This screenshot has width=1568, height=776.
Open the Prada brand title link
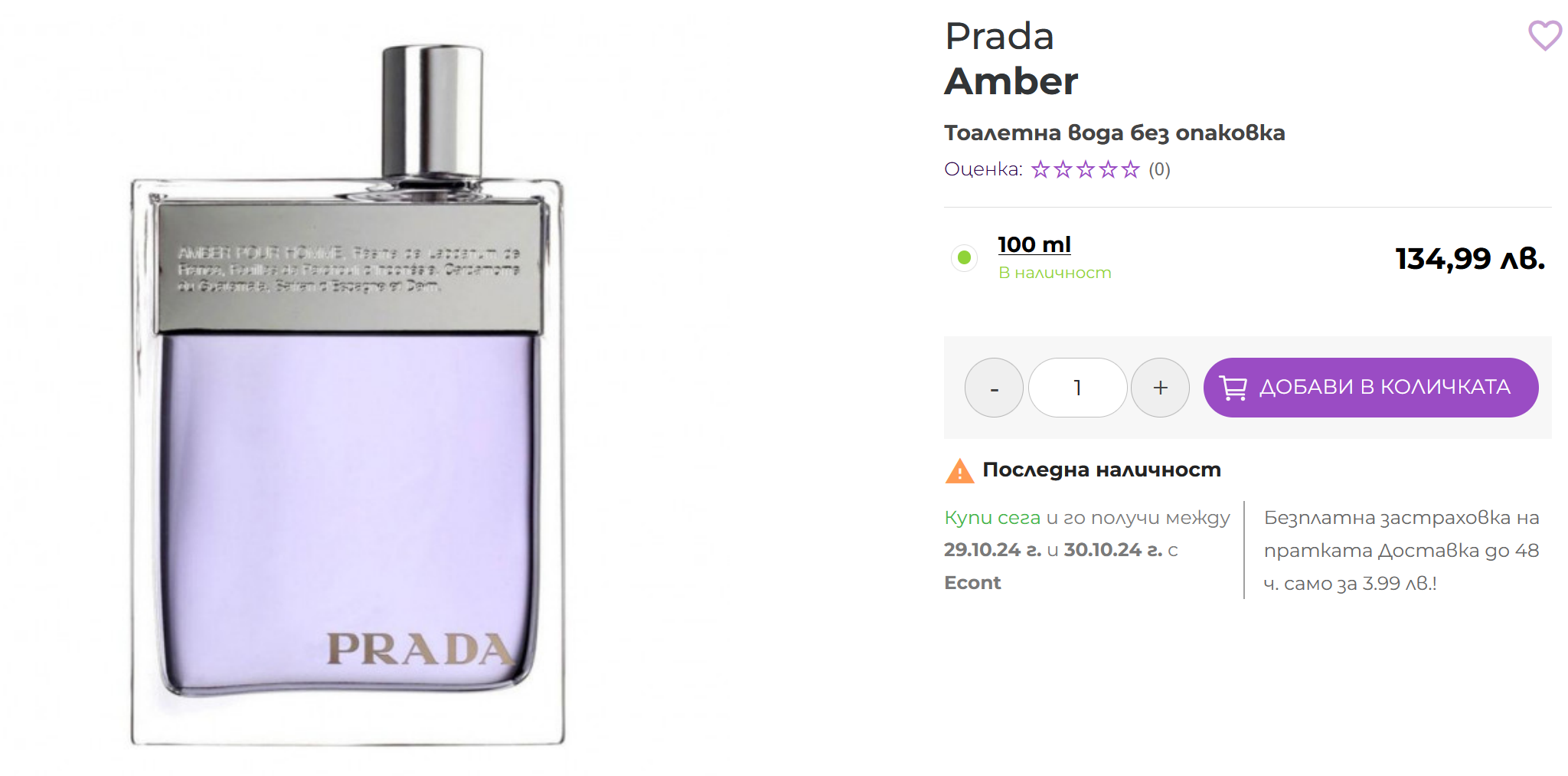coord(999,36)
